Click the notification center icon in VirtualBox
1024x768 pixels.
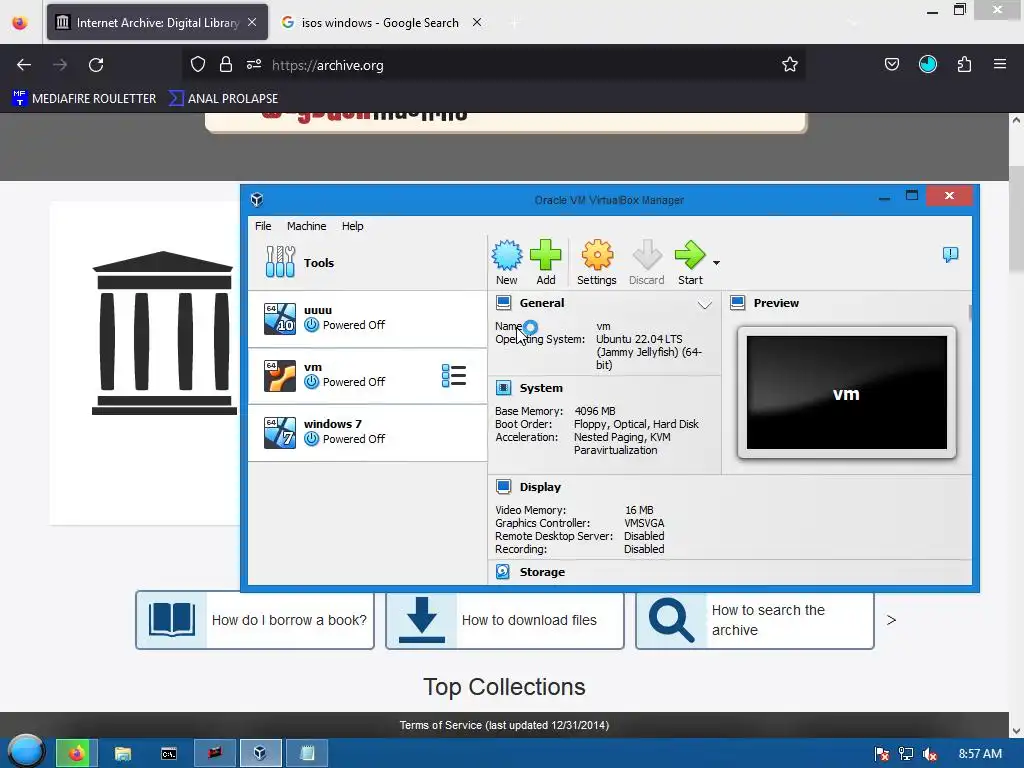point(950,255)
